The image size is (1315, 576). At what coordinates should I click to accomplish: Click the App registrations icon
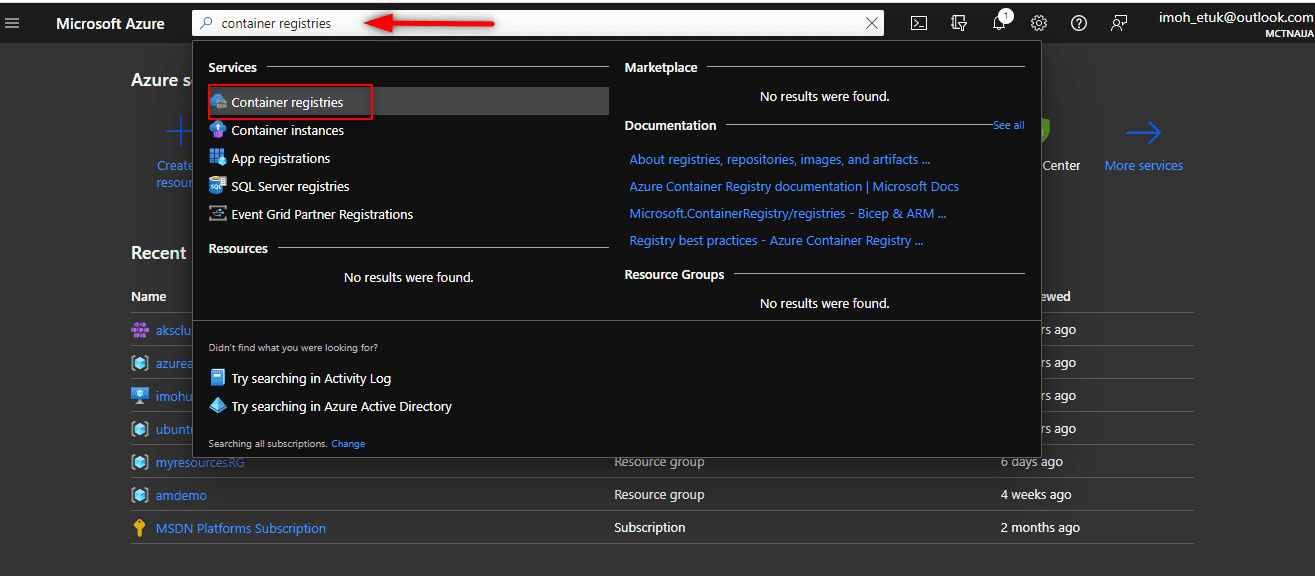click(217, 157)
